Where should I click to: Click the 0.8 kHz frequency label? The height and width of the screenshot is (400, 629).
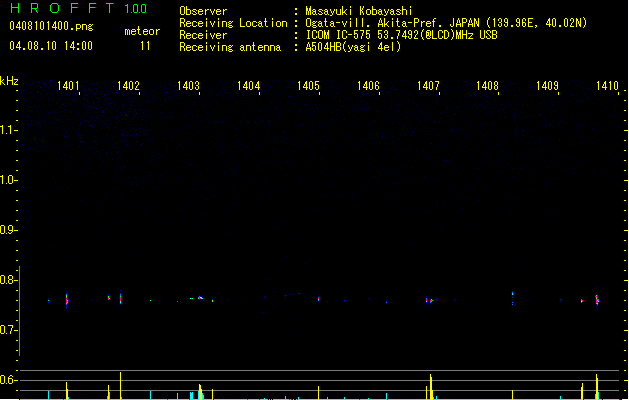point(8,280)
